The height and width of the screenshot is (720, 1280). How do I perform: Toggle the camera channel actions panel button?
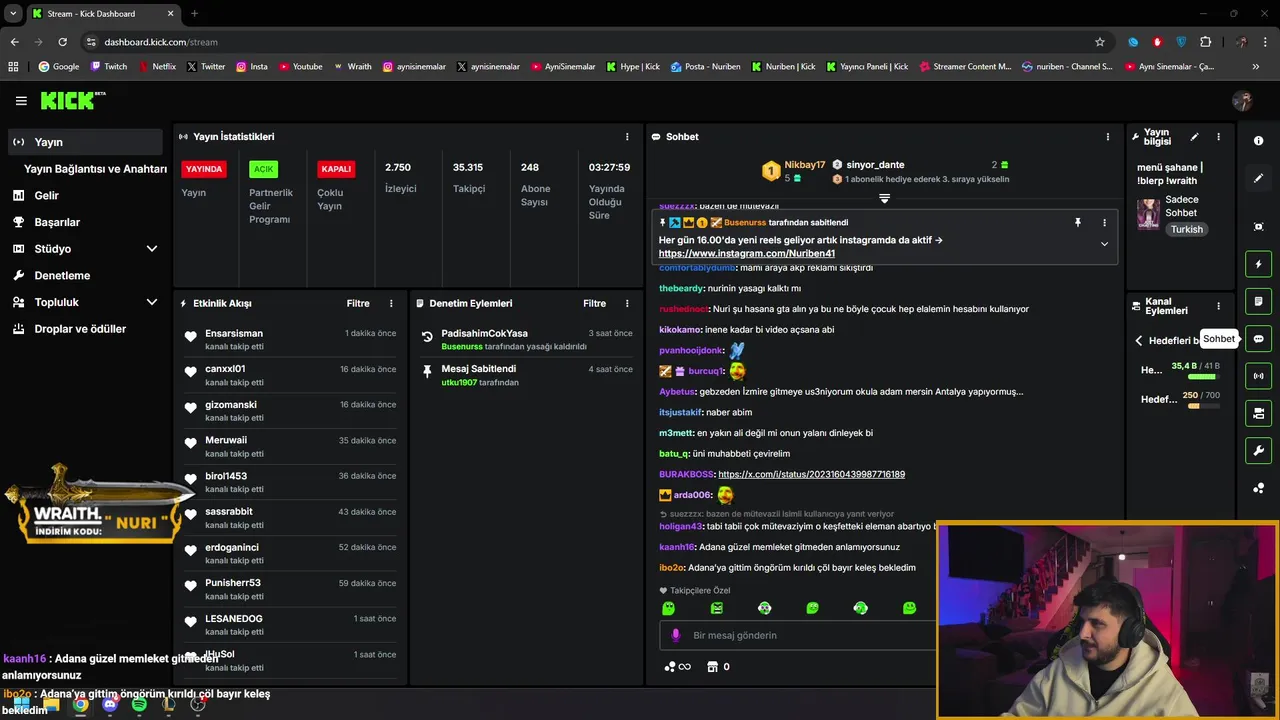pos(1258,413)
